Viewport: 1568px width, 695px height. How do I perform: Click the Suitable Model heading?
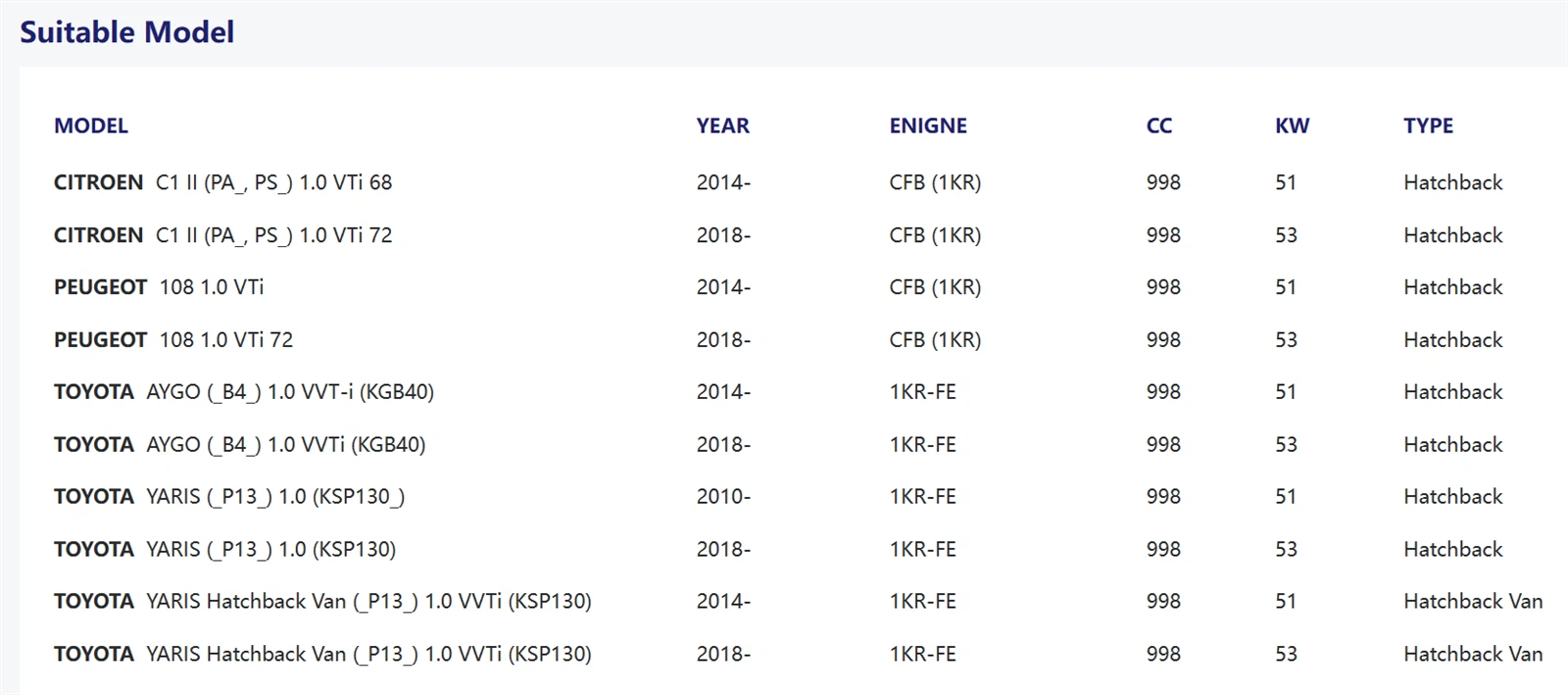point(127,32)
